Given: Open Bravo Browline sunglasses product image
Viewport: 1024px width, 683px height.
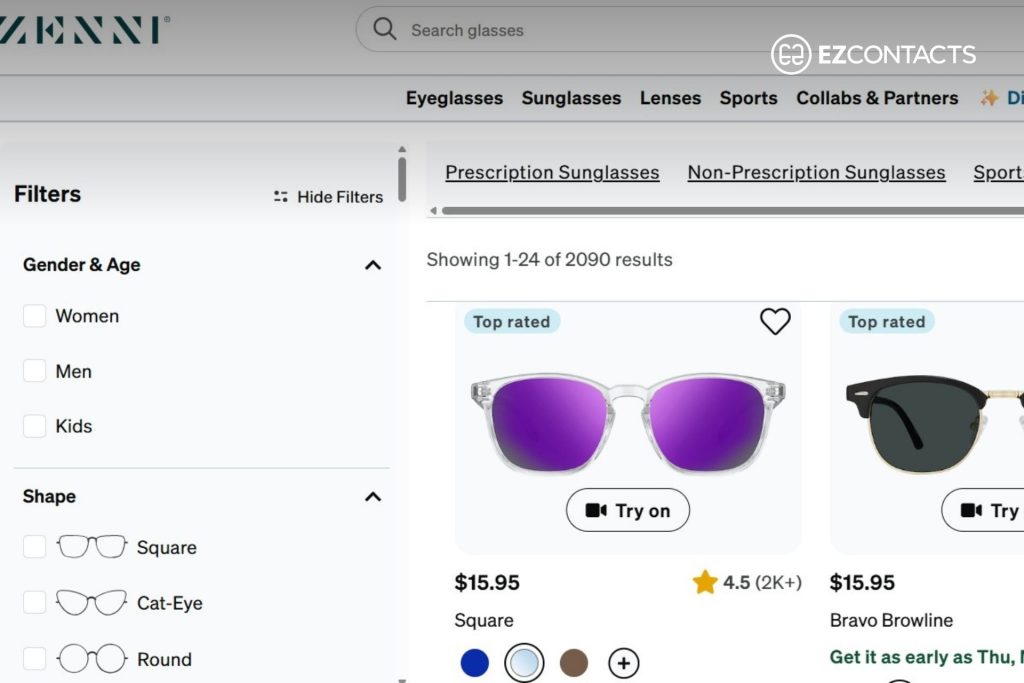Looking at the screenshot, I should click(x=935, y=423).
